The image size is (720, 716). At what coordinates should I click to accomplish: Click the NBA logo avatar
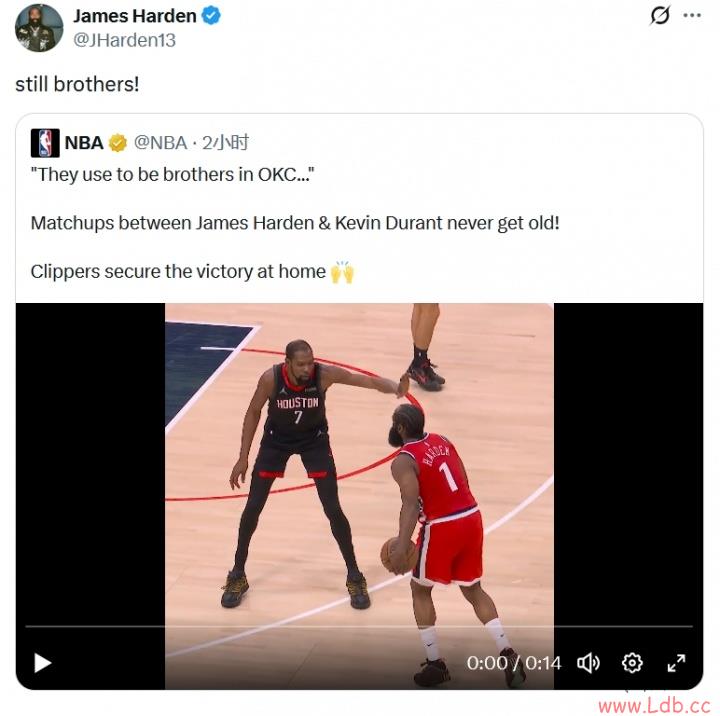pyautogui.click(x=45, y=143)
